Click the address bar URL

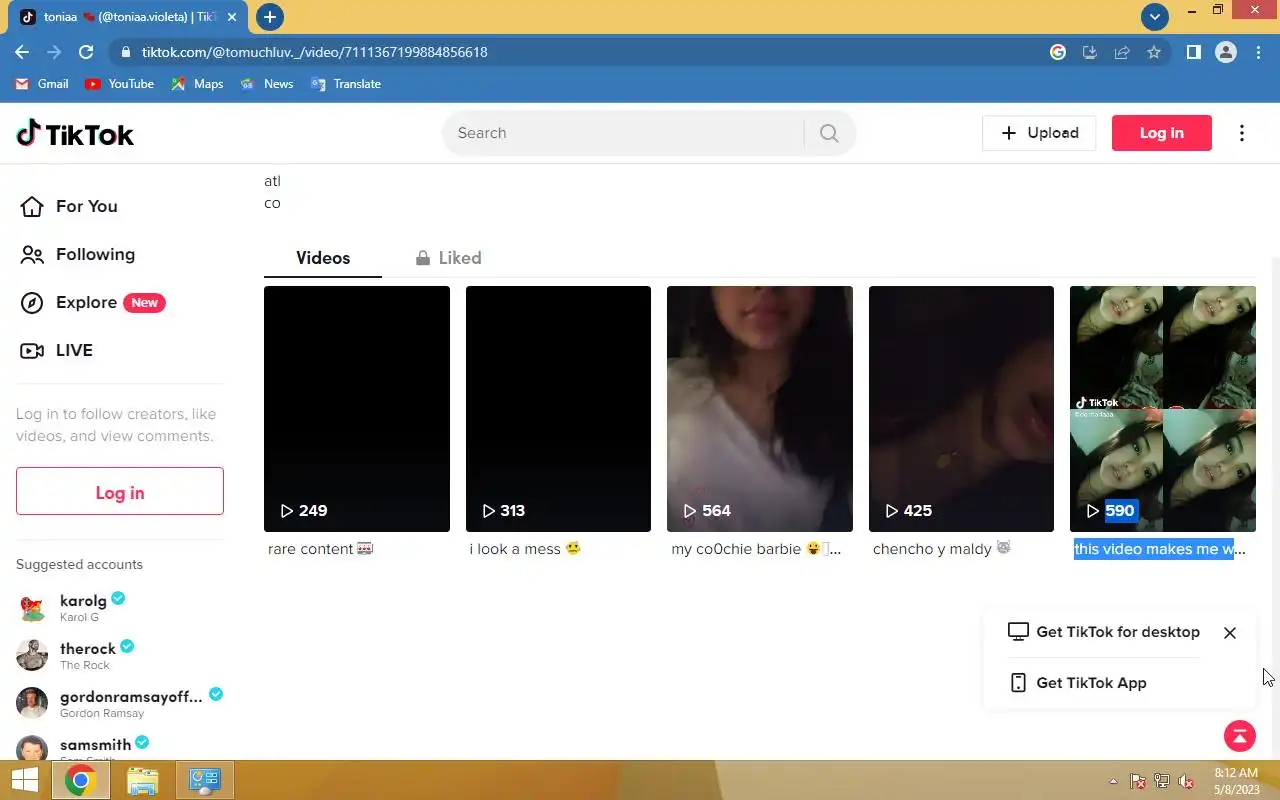[x=314, y=52]
